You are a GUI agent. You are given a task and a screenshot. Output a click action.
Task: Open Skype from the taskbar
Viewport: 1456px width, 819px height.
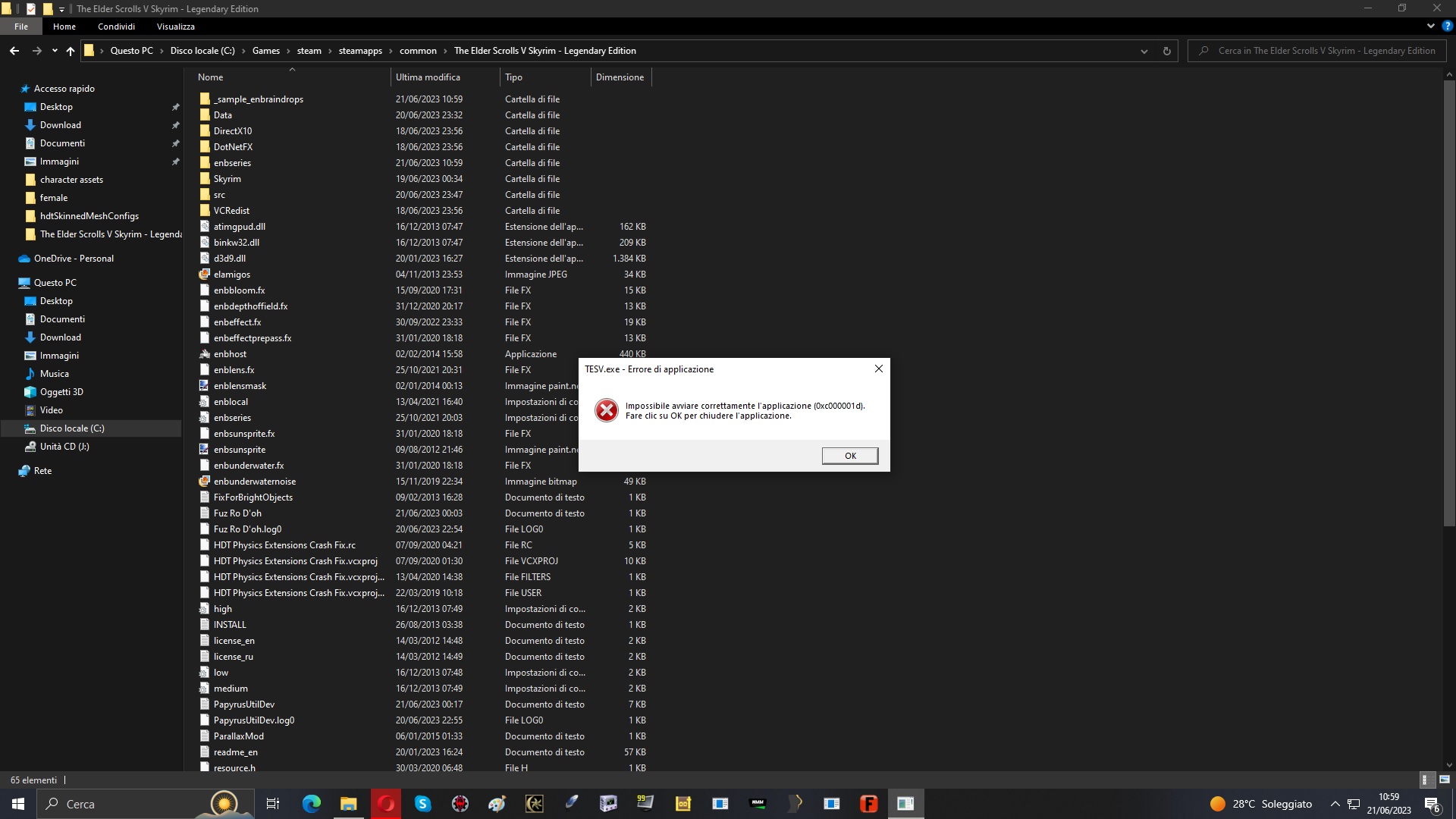pyautogui.click(x=423, y=804)
